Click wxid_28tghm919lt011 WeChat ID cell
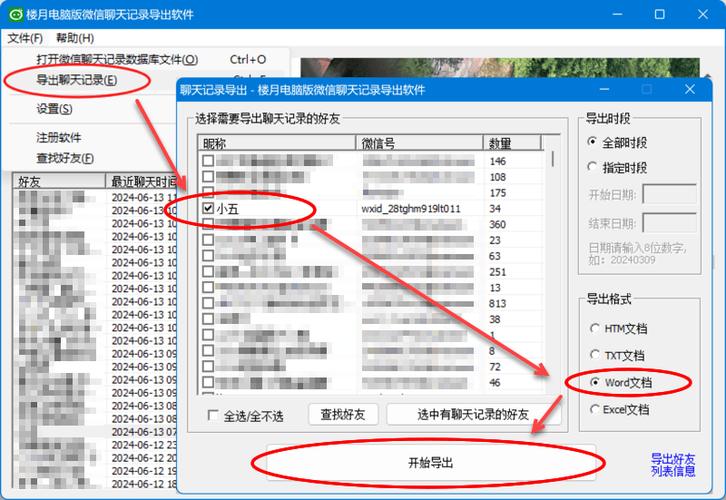This screenshot has width=726, height=500. pos(411,209)
